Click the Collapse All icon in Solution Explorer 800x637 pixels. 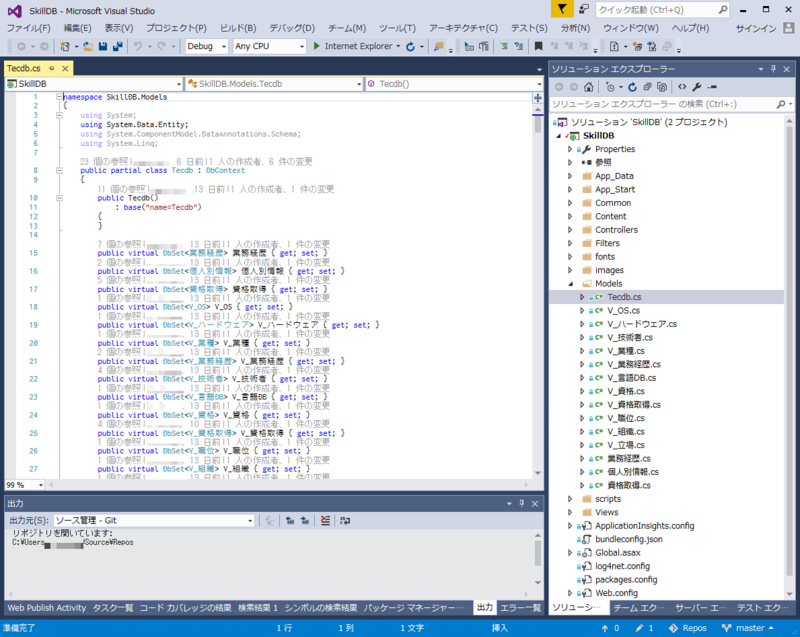647,87
